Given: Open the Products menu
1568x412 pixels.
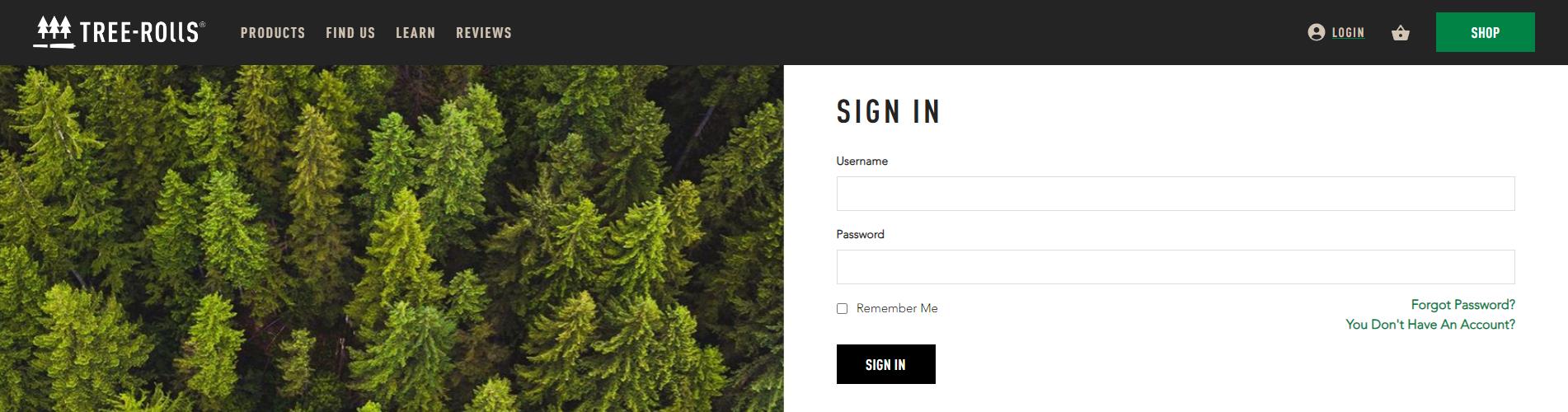Looking at the screenshot, I should pyautogui.click(x=273, y=33).
